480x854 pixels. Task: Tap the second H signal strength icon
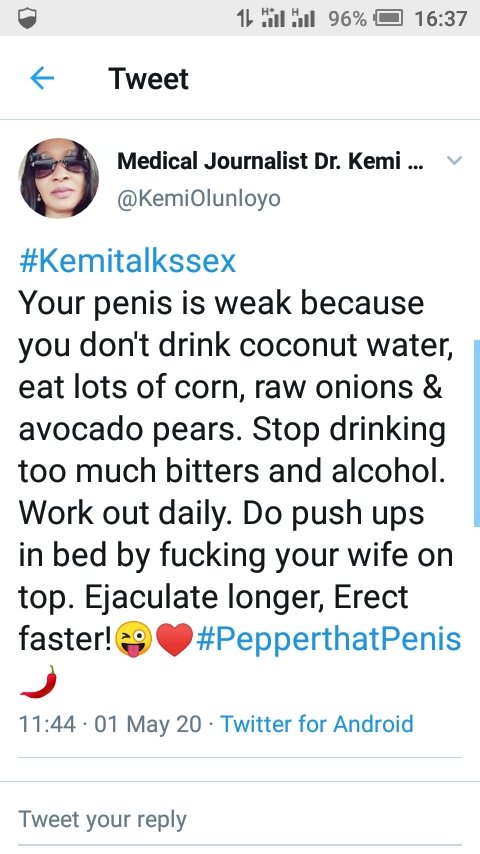(303, 19)
